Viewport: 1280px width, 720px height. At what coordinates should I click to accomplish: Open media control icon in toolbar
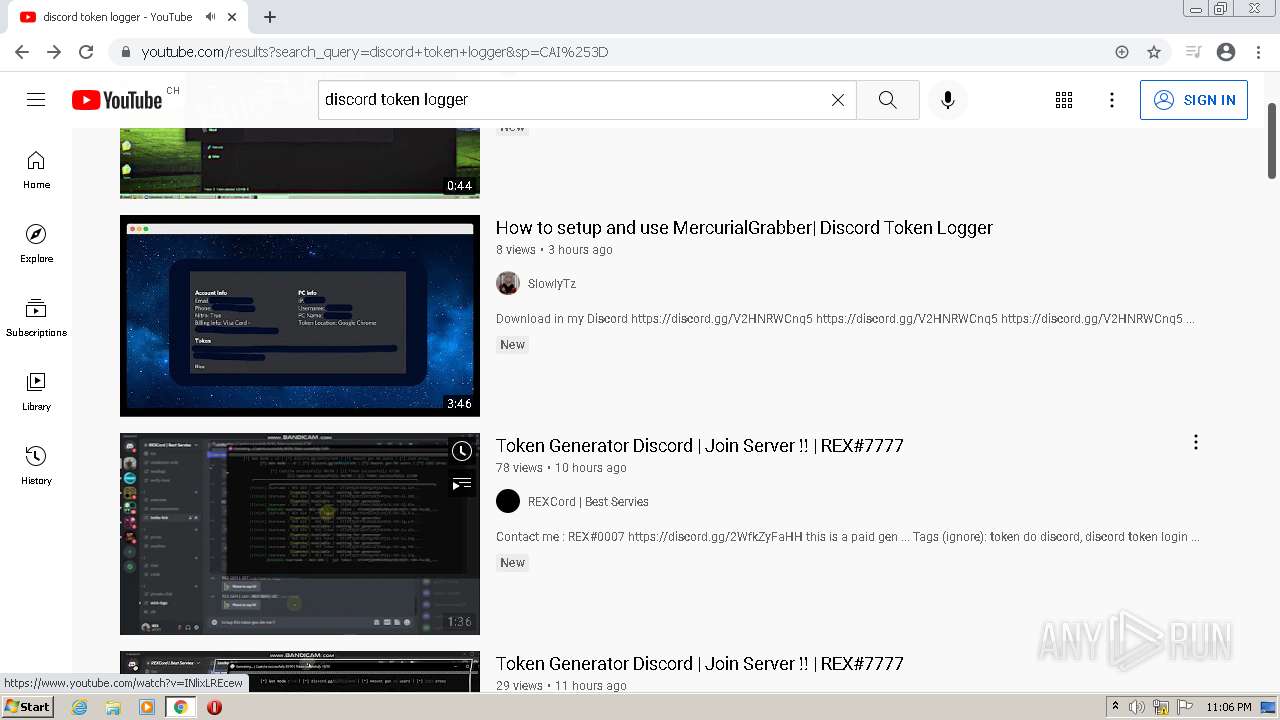[x=1193, y=52]
